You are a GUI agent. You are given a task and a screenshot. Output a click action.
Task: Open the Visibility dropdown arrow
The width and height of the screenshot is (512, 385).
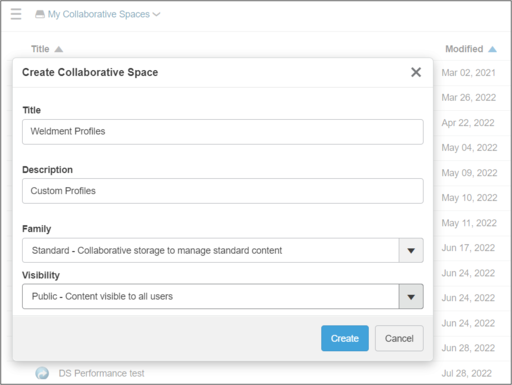click(x=411, y=296)
